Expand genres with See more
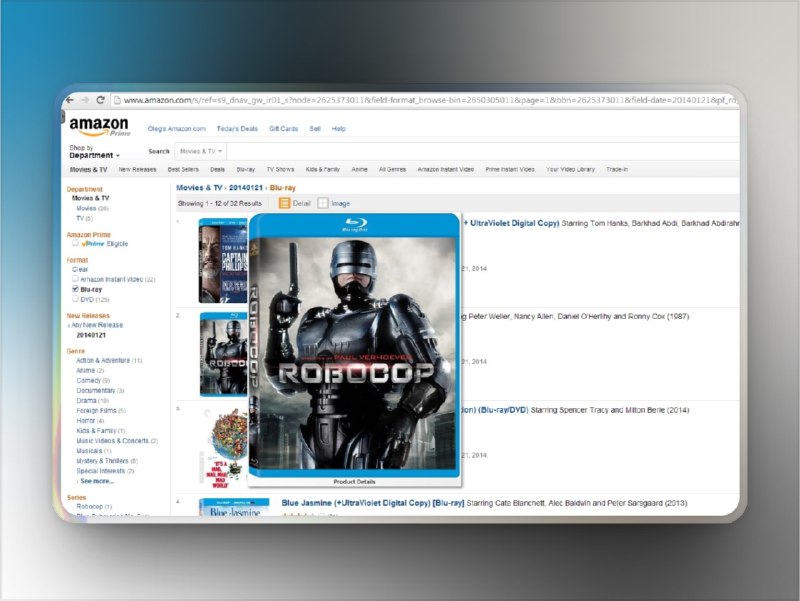This screenshot has height=601, width=800. (x=97, y=481)
